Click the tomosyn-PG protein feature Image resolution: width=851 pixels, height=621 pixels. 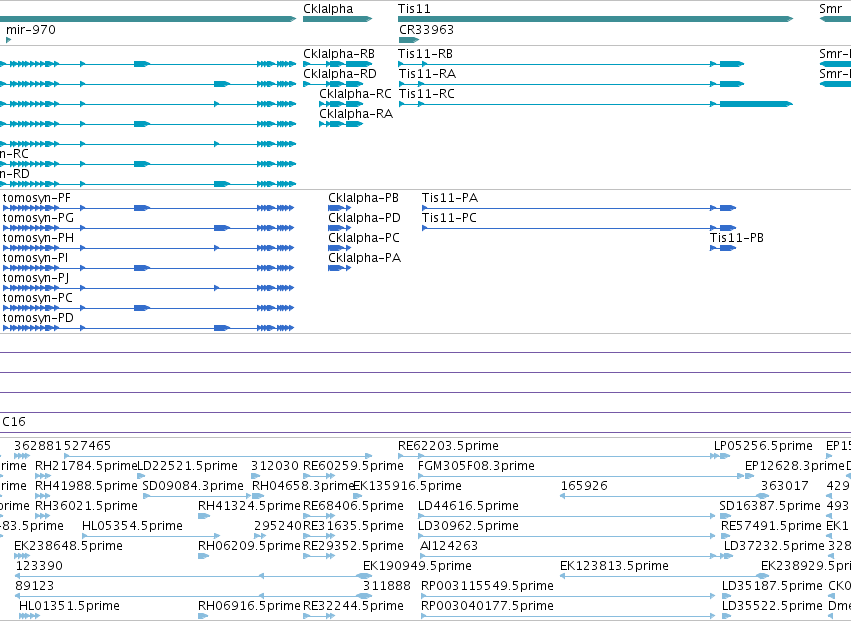pyautogui.click(x=148, y=228)
